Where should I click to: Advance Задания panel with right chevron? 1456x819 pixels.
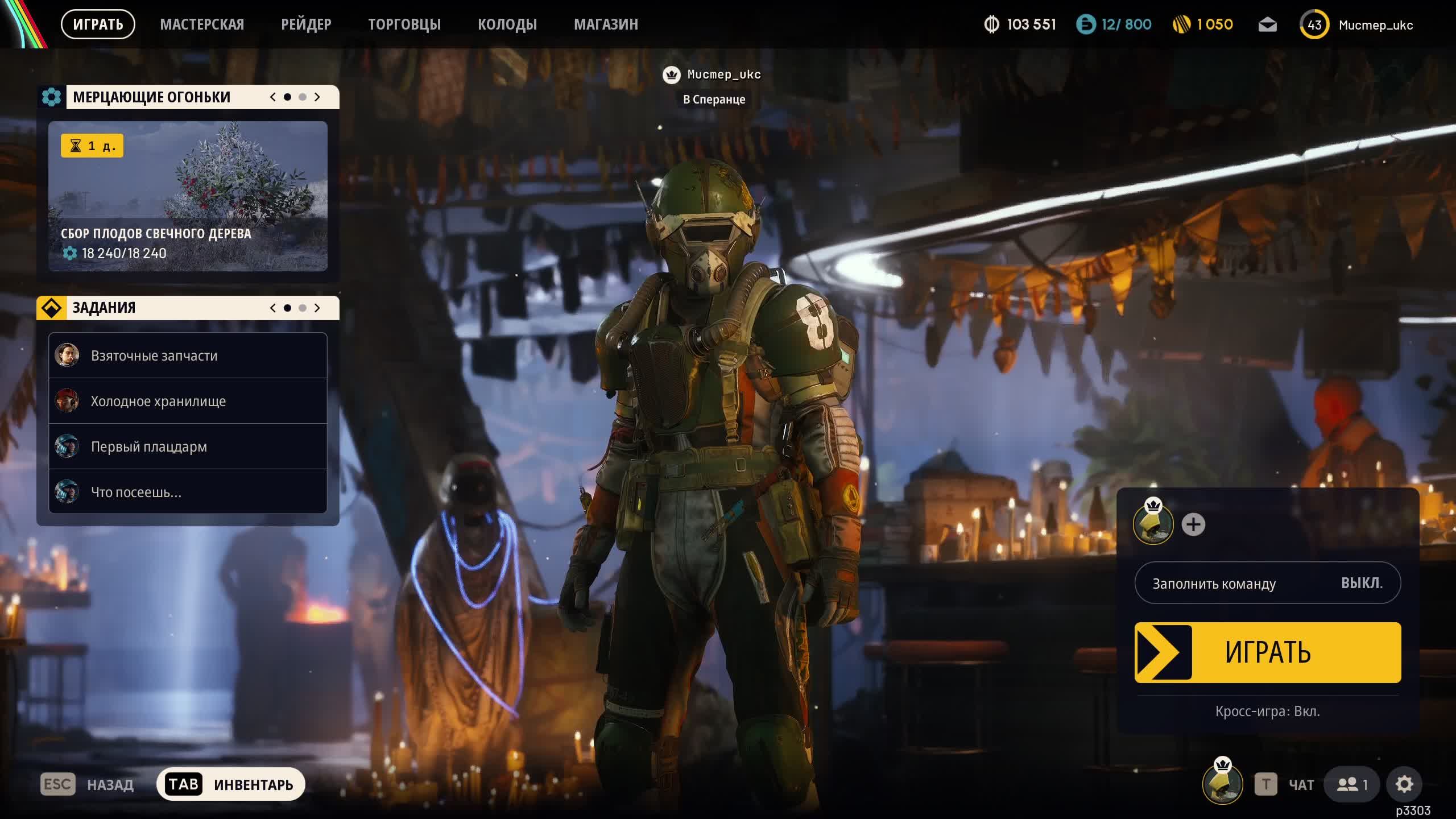317,308
